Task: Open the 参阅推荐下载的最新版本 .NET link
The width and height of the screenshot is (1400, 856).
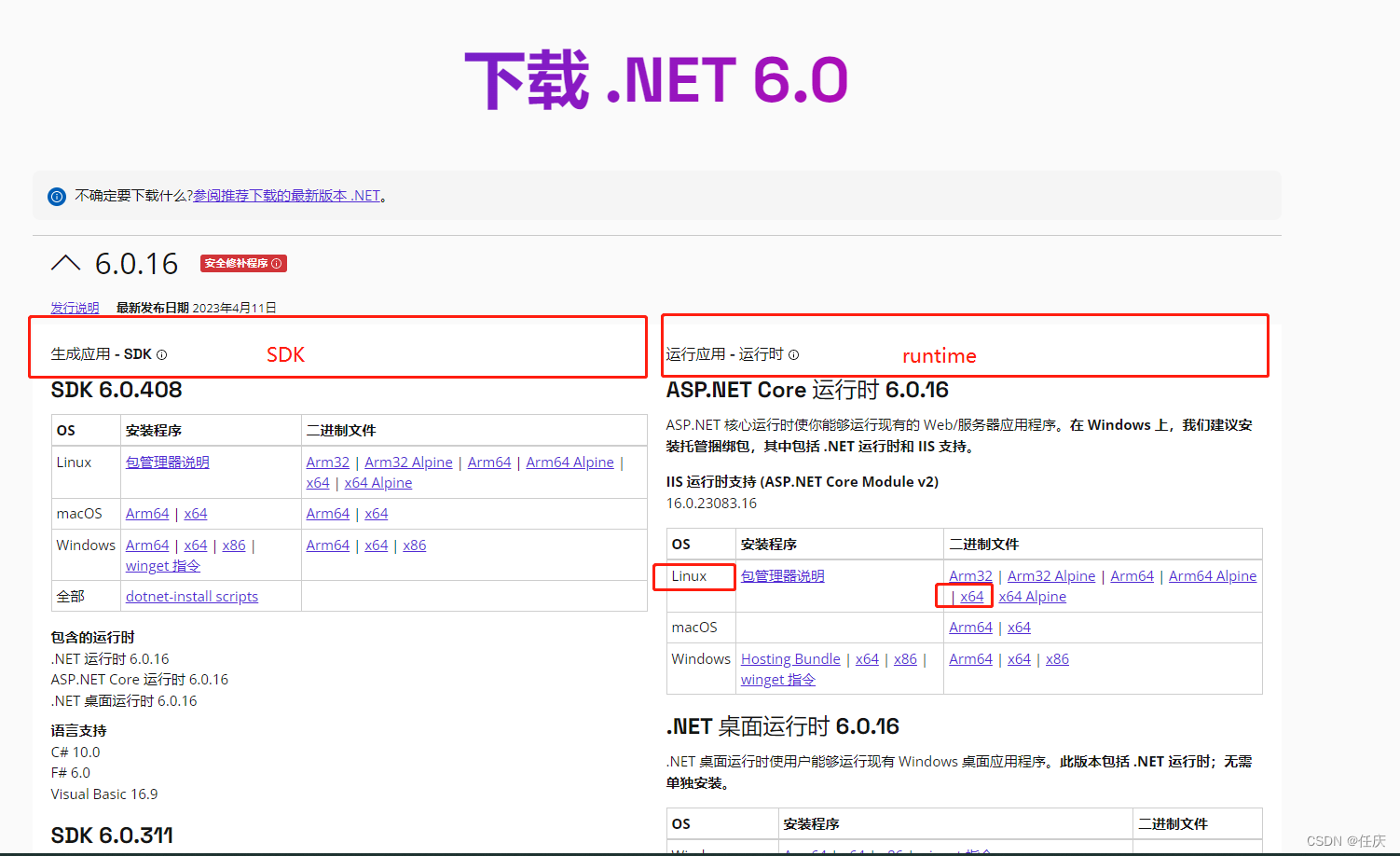Action: (x=287, y=196)
